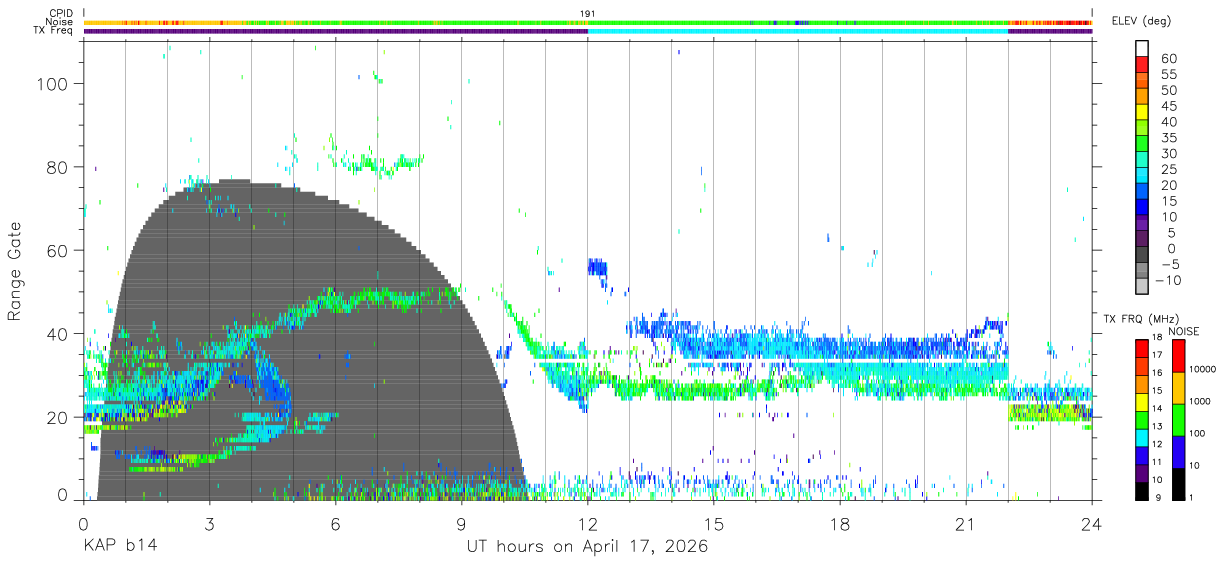The width and height of the screenshot is (1228, 567).
Task: Click the CPID value 191
Action: coord(588,13)
